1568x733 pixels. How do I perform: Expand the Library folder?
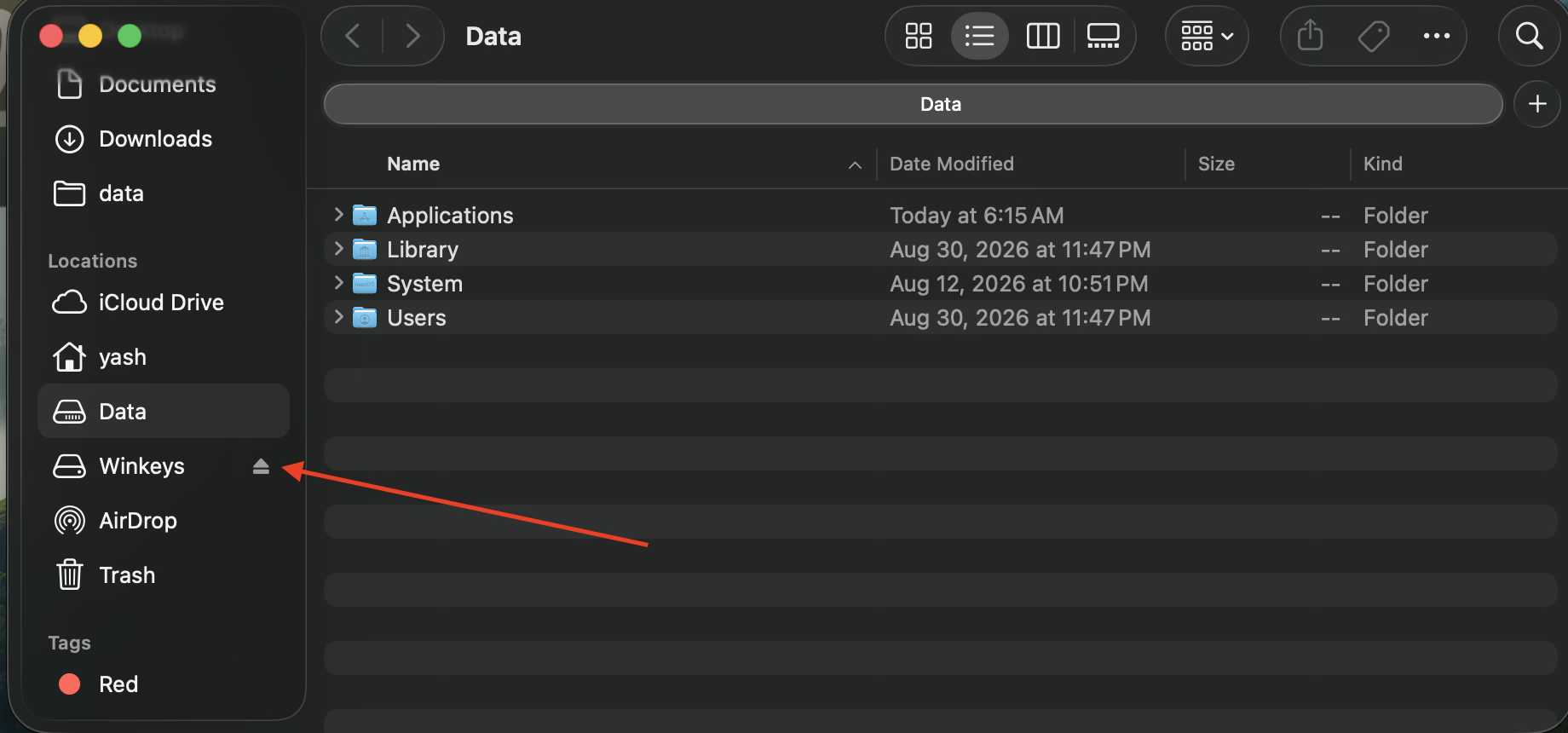tap(338, 249)
